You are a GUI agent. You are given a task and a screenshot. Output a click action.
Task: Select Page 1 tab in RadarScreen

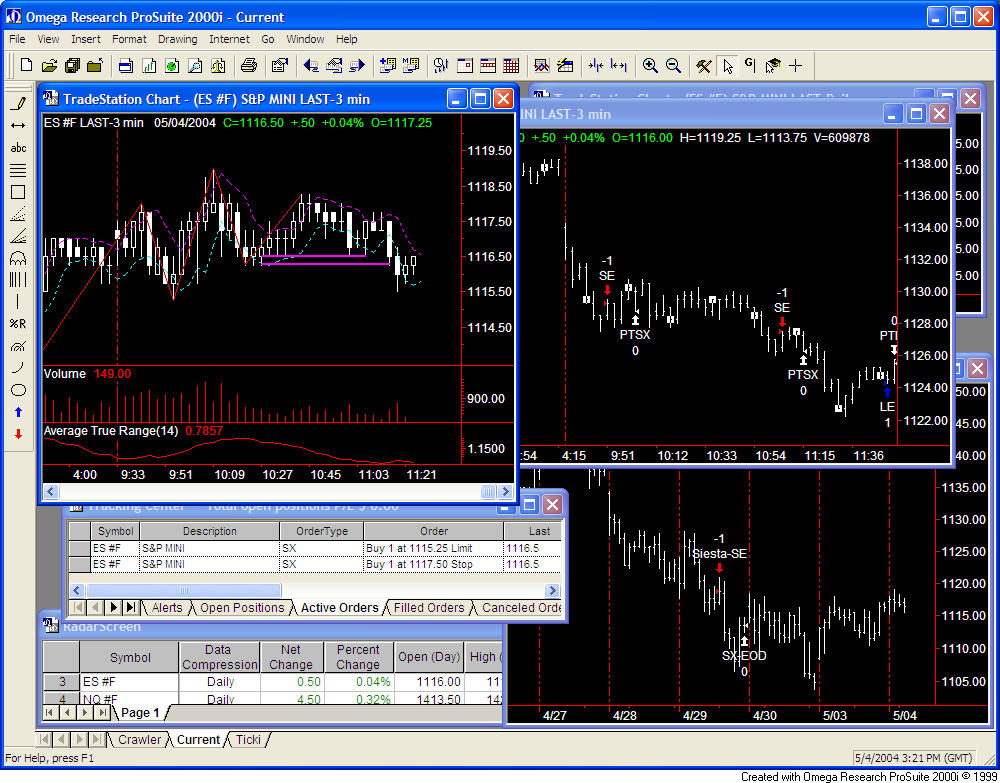pos(140,712)
